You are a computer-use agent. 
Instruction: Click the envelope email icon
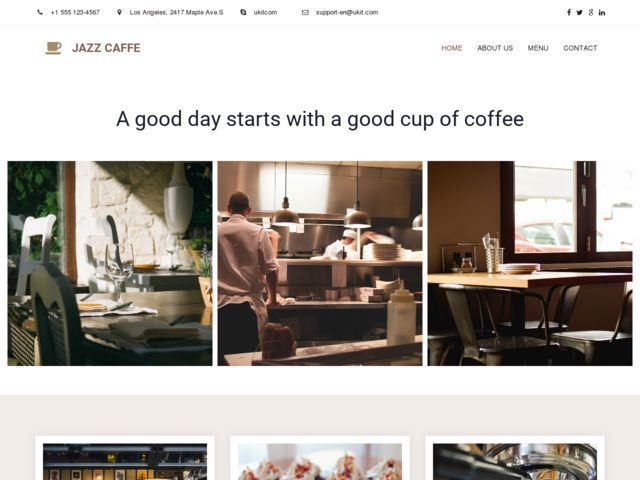(305, 13)
